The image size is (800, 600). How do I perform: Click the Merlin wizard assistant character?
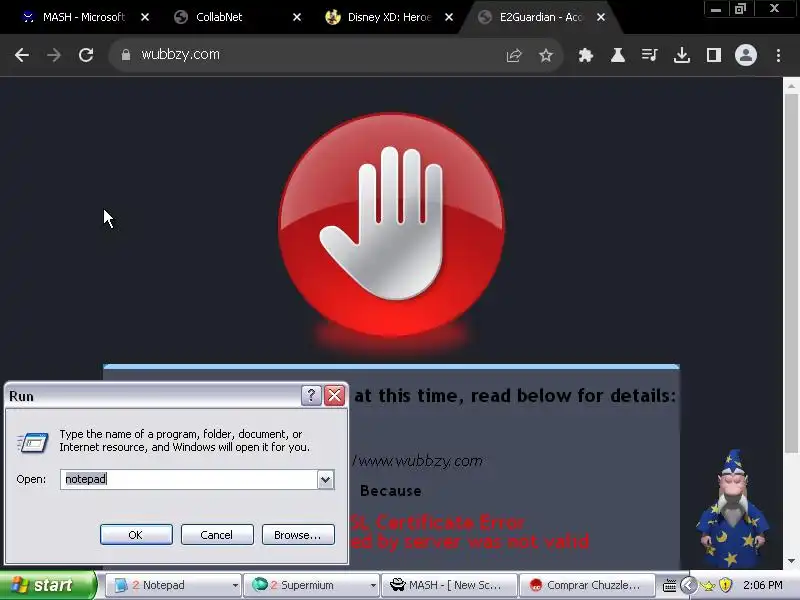coord(733,508)
